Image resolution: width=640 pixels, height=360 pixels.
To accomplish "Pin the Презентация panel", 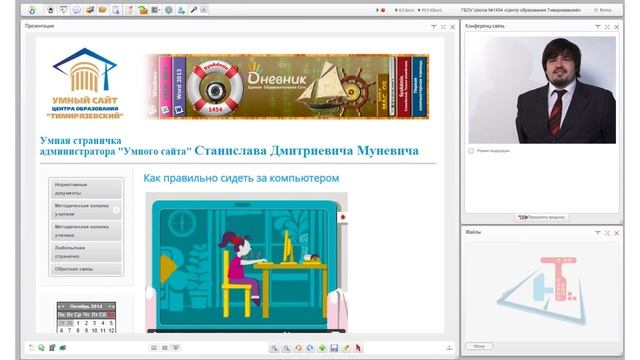I will point(433,27).
